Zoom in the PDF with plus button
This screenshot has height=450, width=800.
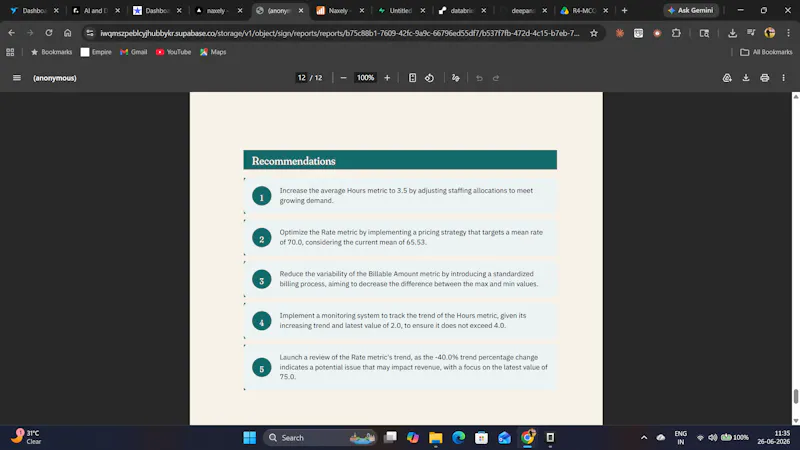click(387, 78)
